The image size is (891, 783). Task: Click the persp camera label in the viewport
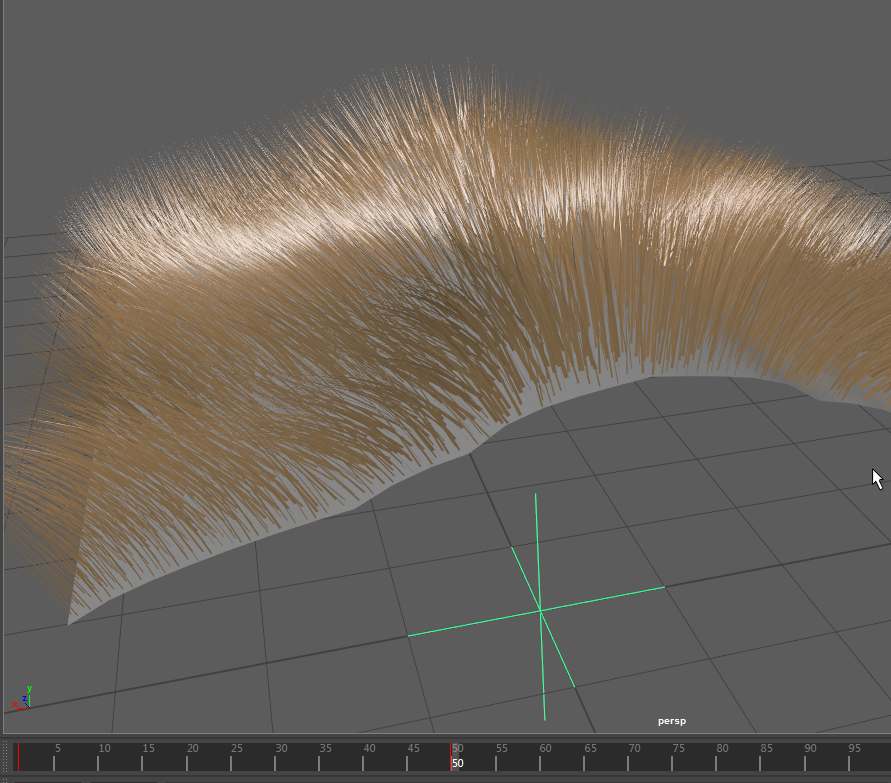(671, 720)
